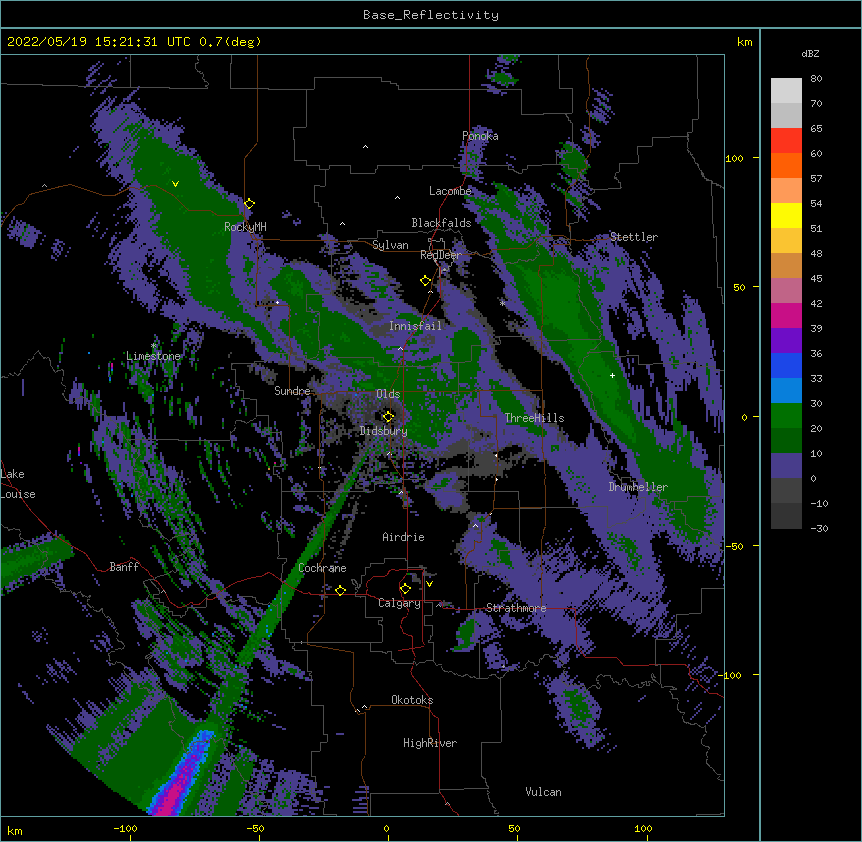
Task: Click the RedDeer city label
Action: (x=440, y=255)
